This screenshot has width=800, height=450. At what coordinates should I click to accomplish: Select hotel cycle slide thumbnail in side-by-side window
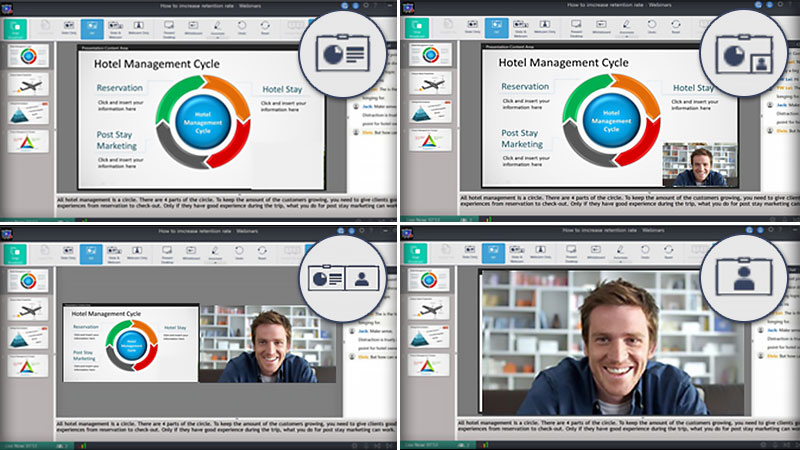pos(29,280)
